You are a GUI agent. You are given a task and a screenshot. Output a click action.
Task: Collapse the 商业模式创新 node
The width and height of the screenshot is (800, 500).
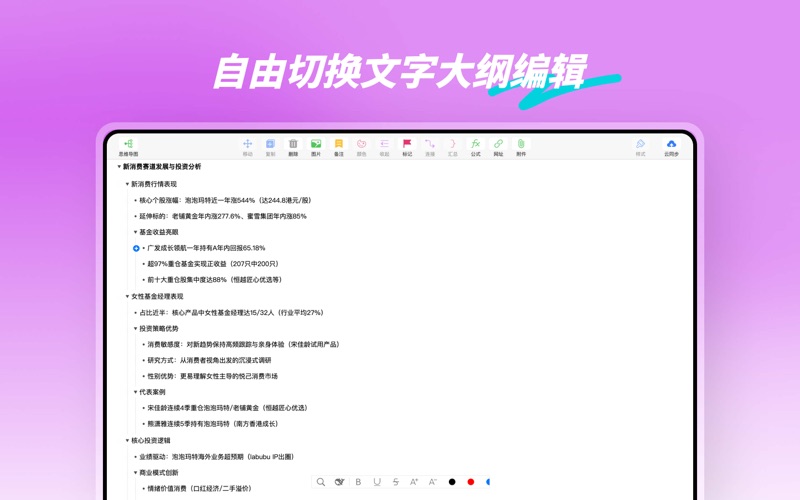pos(135,473)
